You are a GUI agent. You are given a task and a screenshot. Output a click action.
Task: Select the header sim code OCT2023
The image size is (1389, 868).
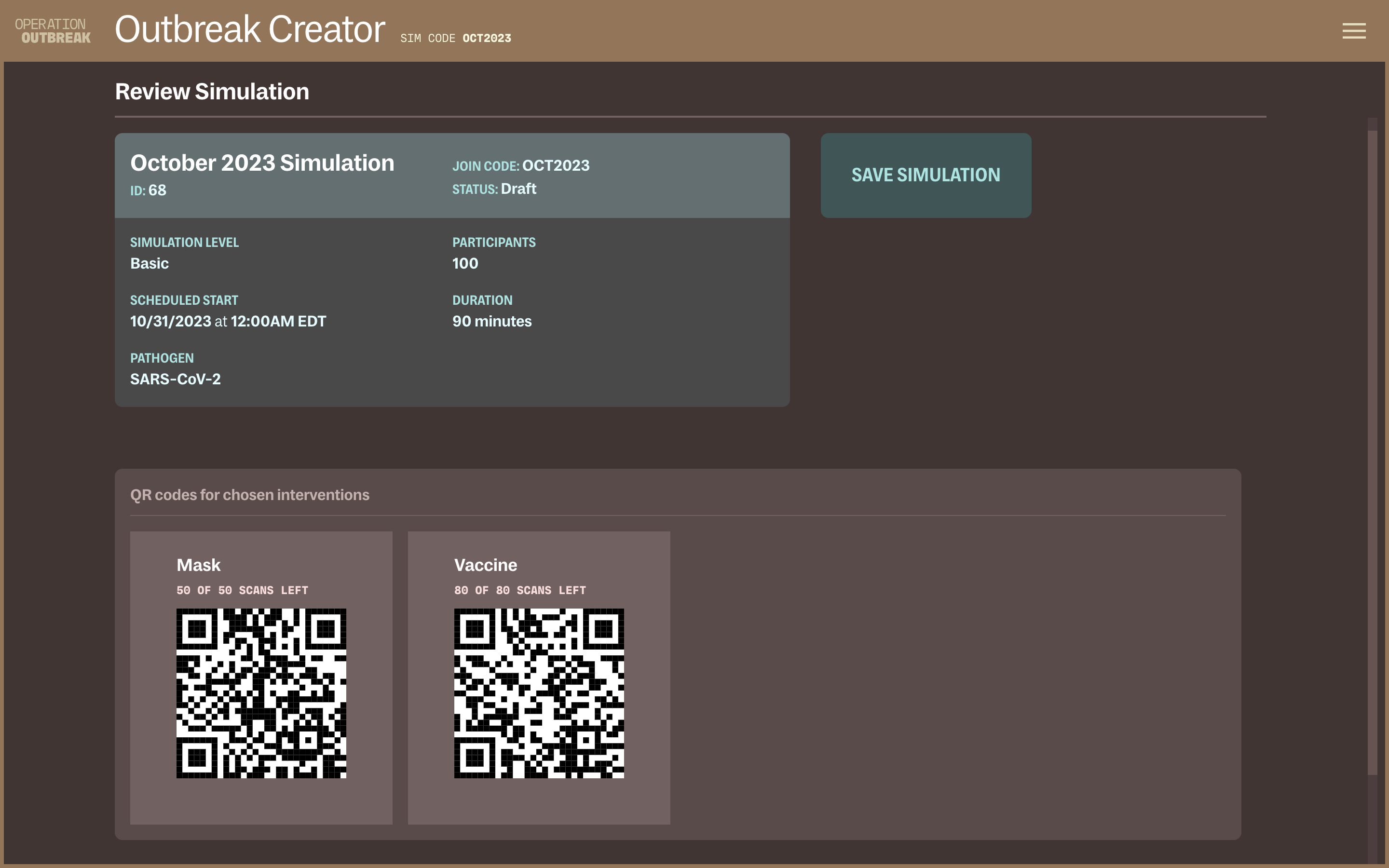point(487,39)
